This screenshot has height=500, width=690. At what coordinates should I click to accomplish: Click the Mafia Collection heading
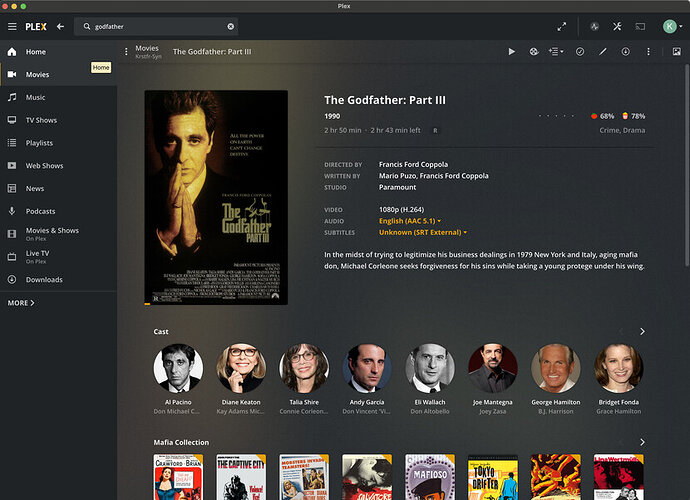coord(181,442)
